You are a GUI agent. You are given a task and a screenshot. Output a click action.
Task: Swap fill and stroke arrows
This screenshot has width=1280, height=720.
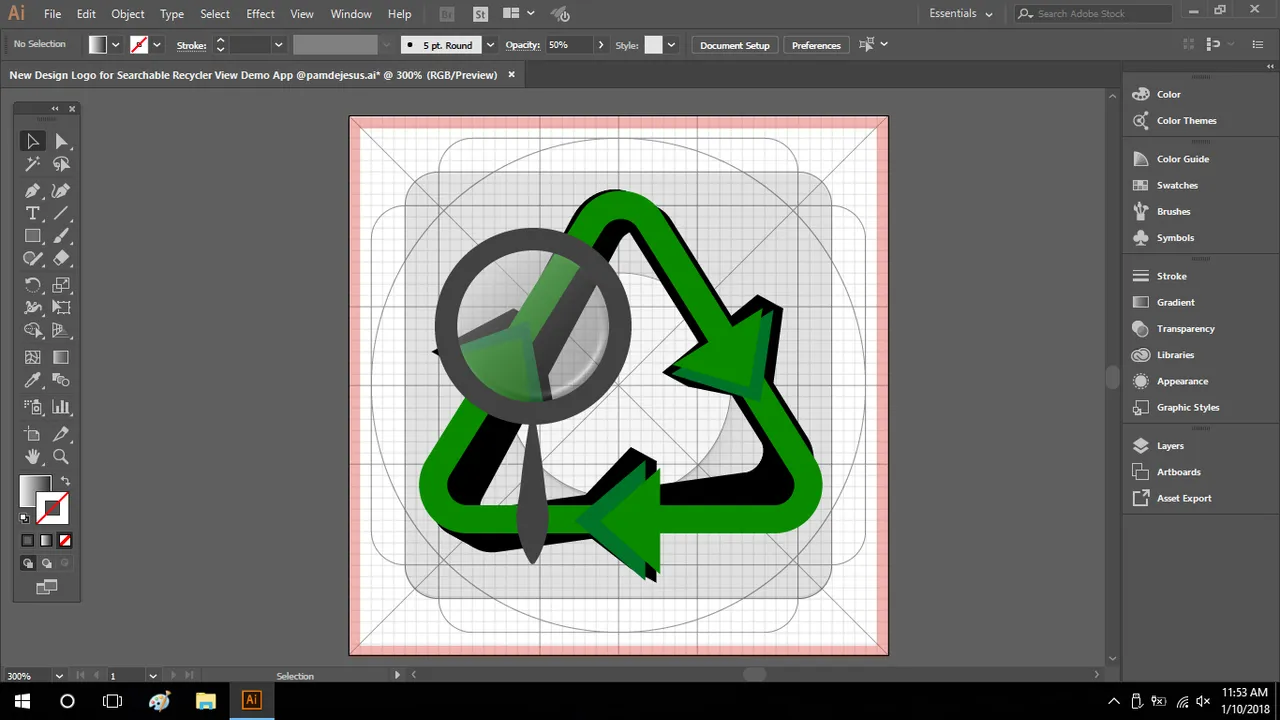click(66, 482)
